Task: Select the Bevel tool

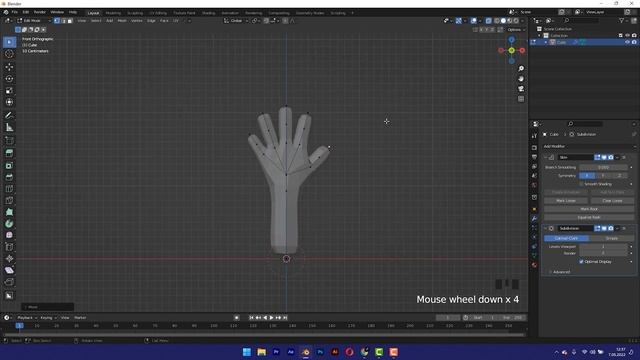Action: tap(9, 177)
